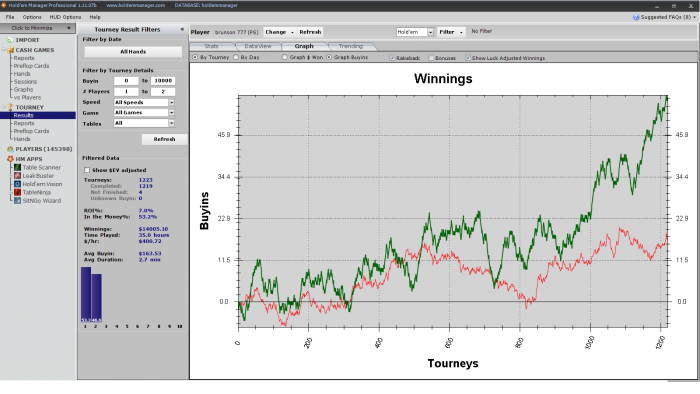Launch Hold'em Vision app icon
Image resolution: width=700 pixels, height=394 pixels.
pyautogui.click(x=17, y=184)
